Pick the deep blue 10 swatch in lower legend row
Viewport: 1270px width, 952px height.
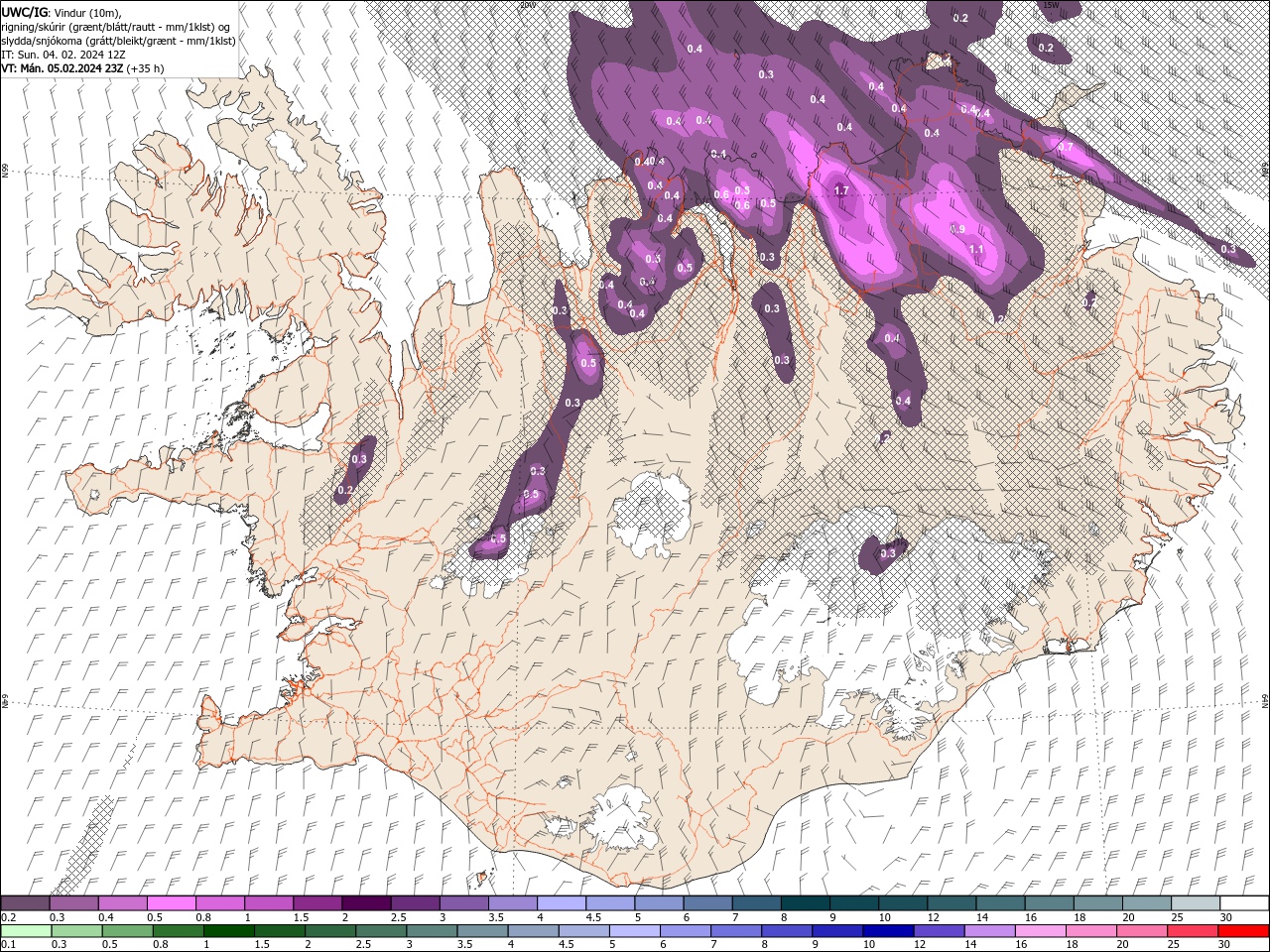tap(888, 931)
